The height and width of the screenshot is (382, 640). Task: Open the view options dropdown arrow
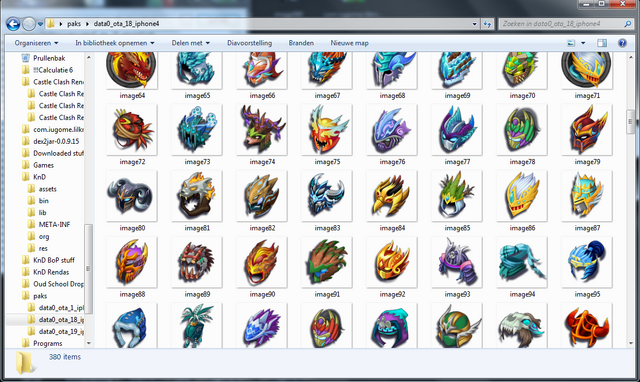(x=583, y=43)
